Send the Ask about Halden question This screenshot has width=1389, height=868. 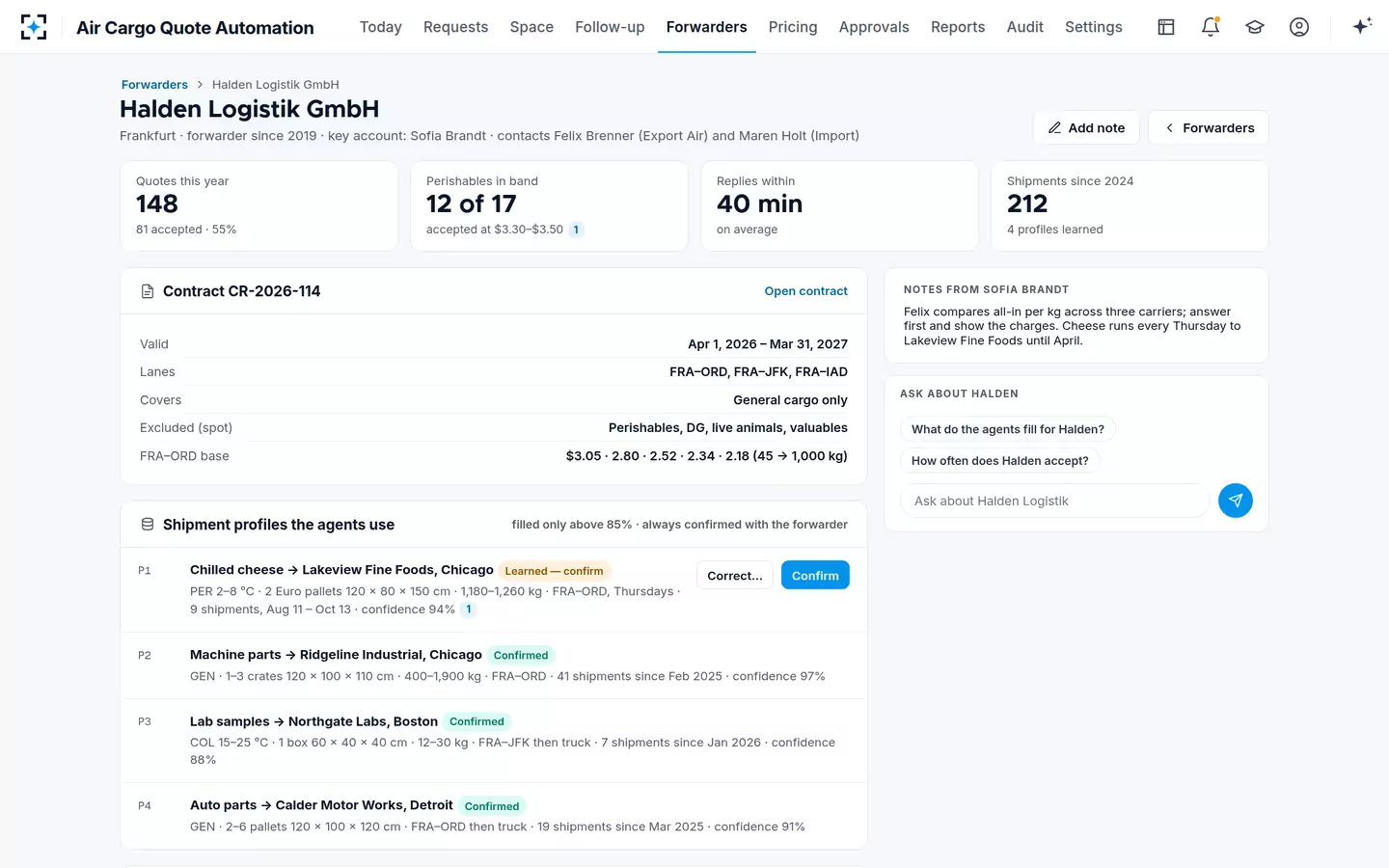[x=1236, y=501]
